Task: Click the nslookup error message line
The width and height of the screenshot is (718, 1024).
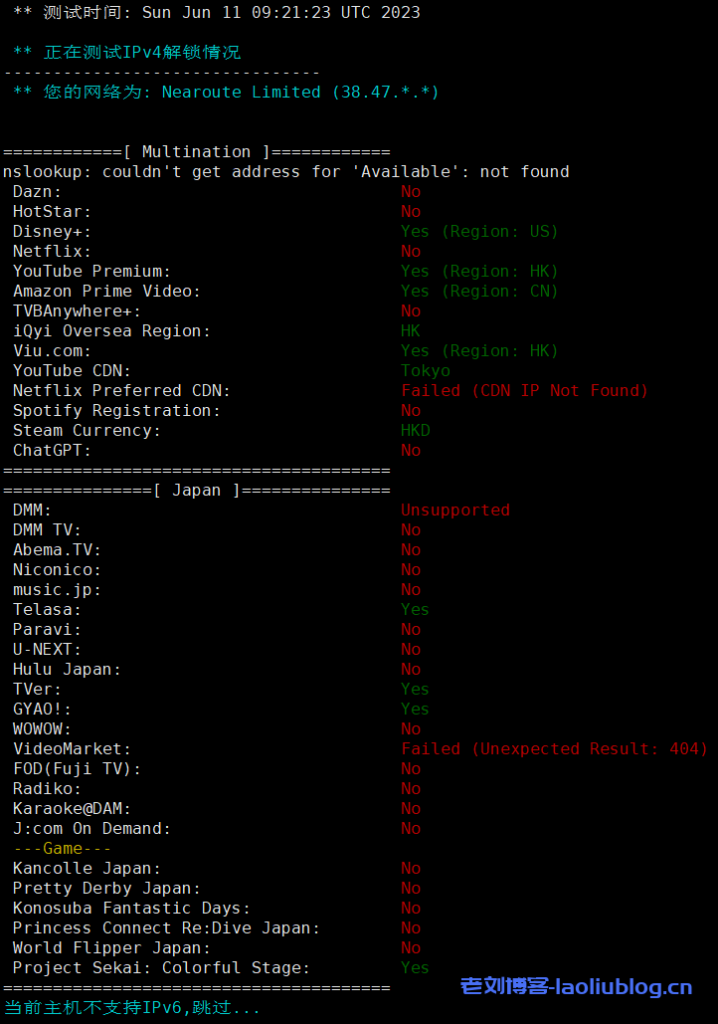Action: [286, 172]
